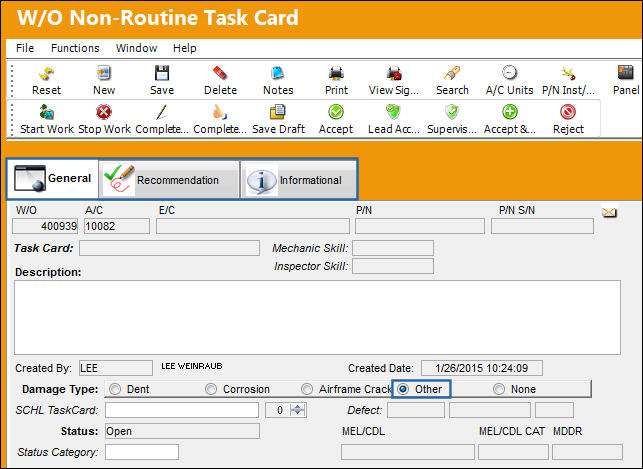The image size is (643, 469).
Task: Click the Status Category field
Action: [x=142, y=452]
